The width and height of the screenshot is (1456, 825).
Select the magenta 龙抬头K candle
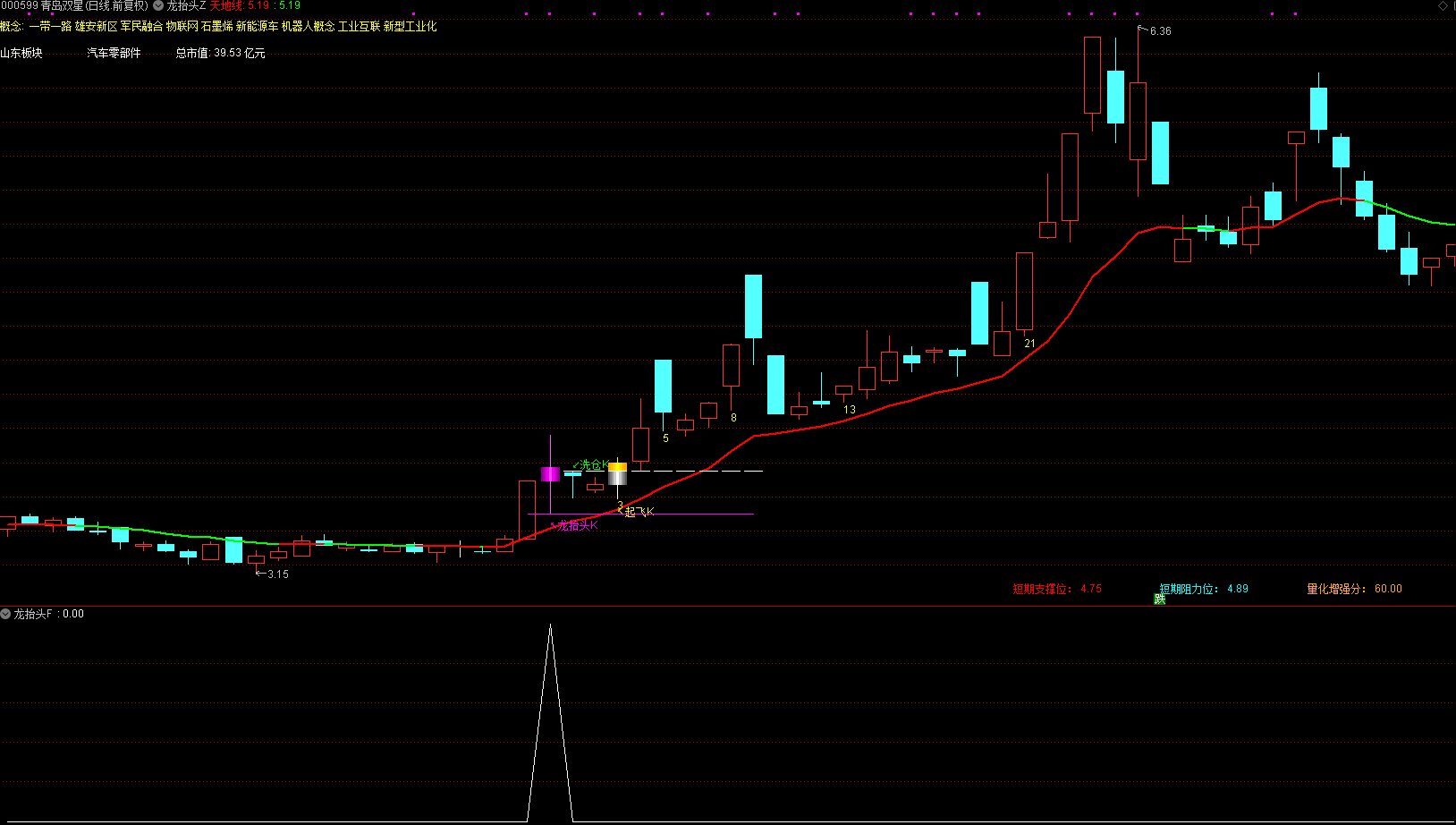tap(550, 474)
